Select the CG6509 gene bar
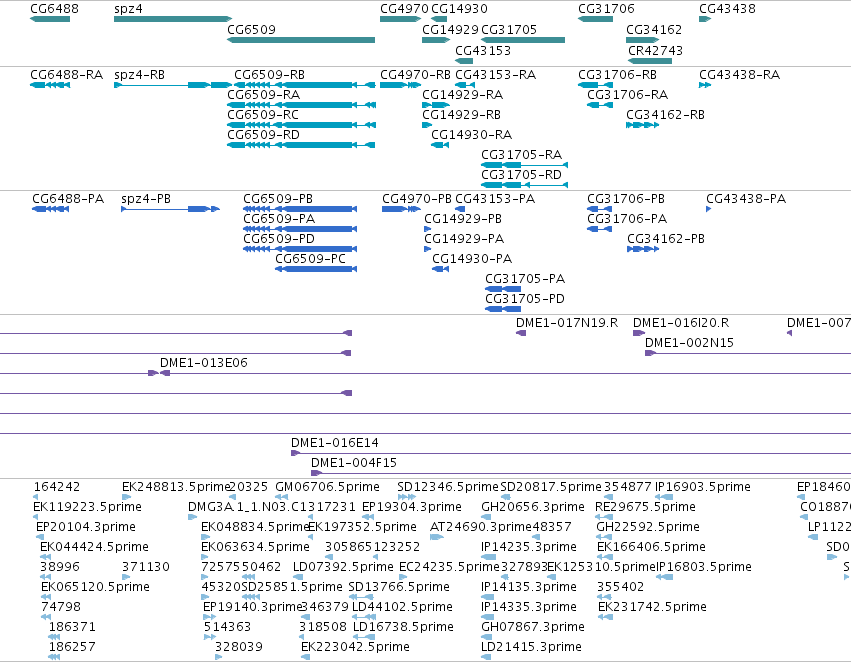This screenshot has width=851, height=662. (301, 40)
